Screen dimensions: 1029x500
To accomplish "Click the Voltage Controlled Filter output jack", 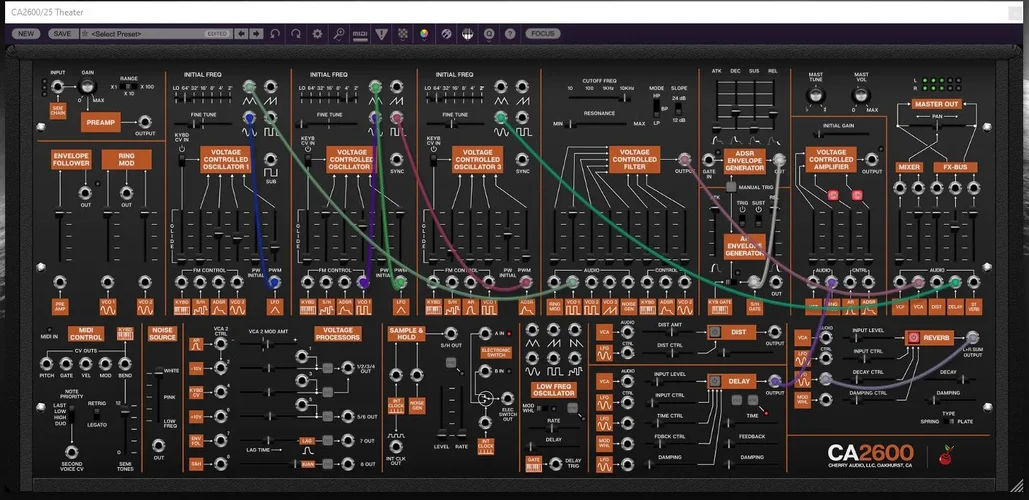I will tap(684, 159).
